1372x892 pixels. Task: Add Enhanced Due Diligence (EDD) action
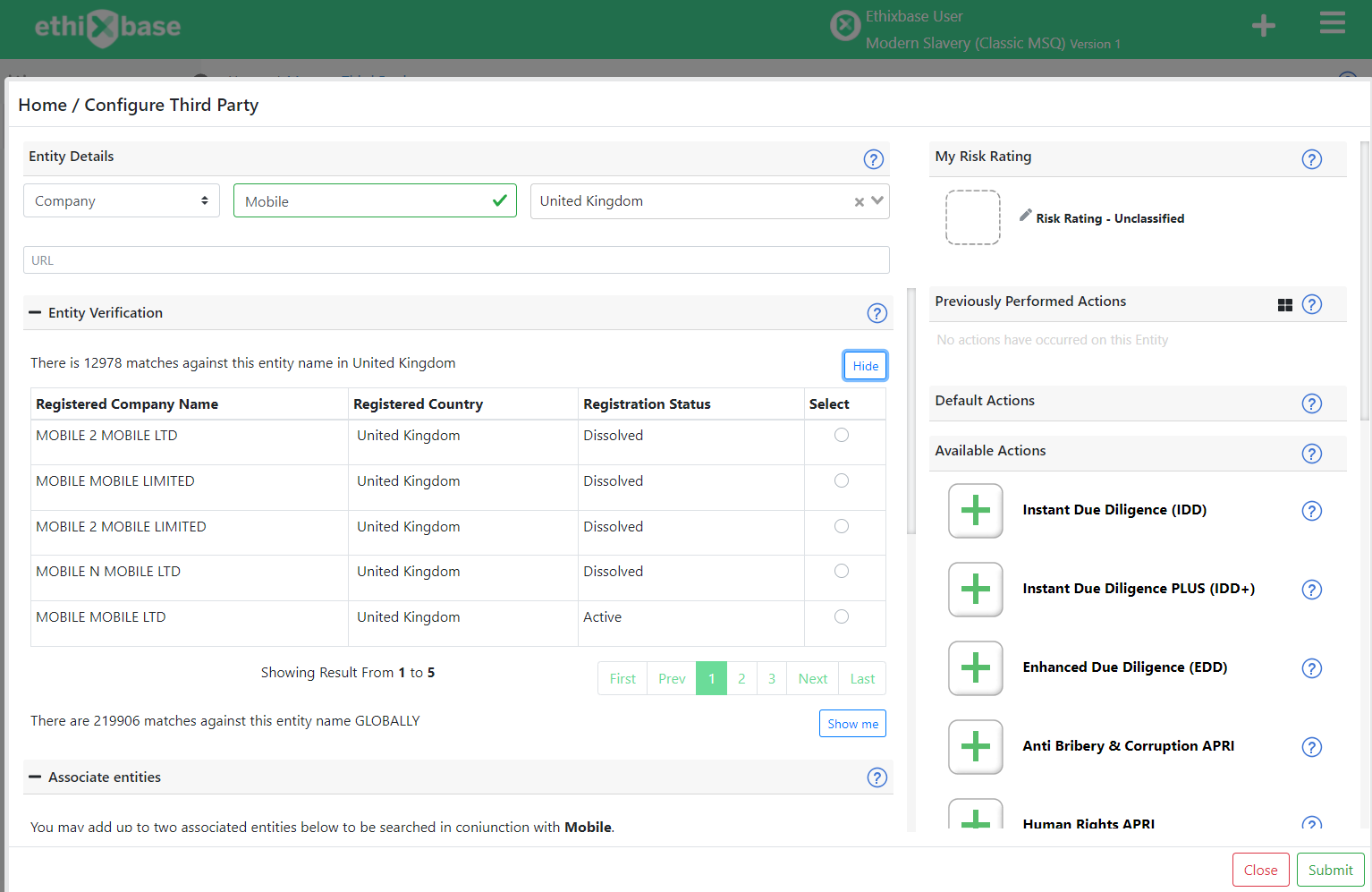[x=975, y=667]
